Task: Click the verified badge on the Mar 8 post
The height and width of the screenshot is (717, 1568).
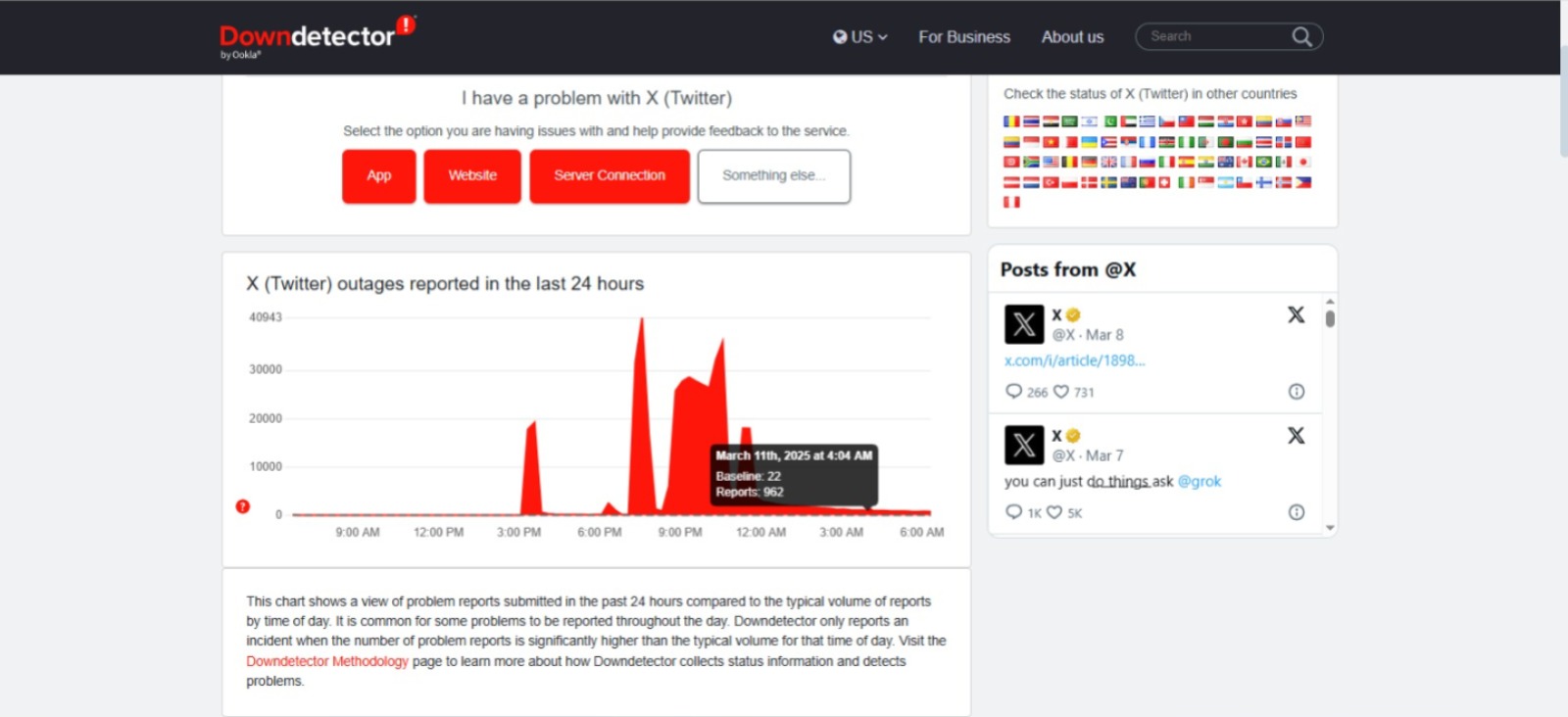Action: point(1073,314)
